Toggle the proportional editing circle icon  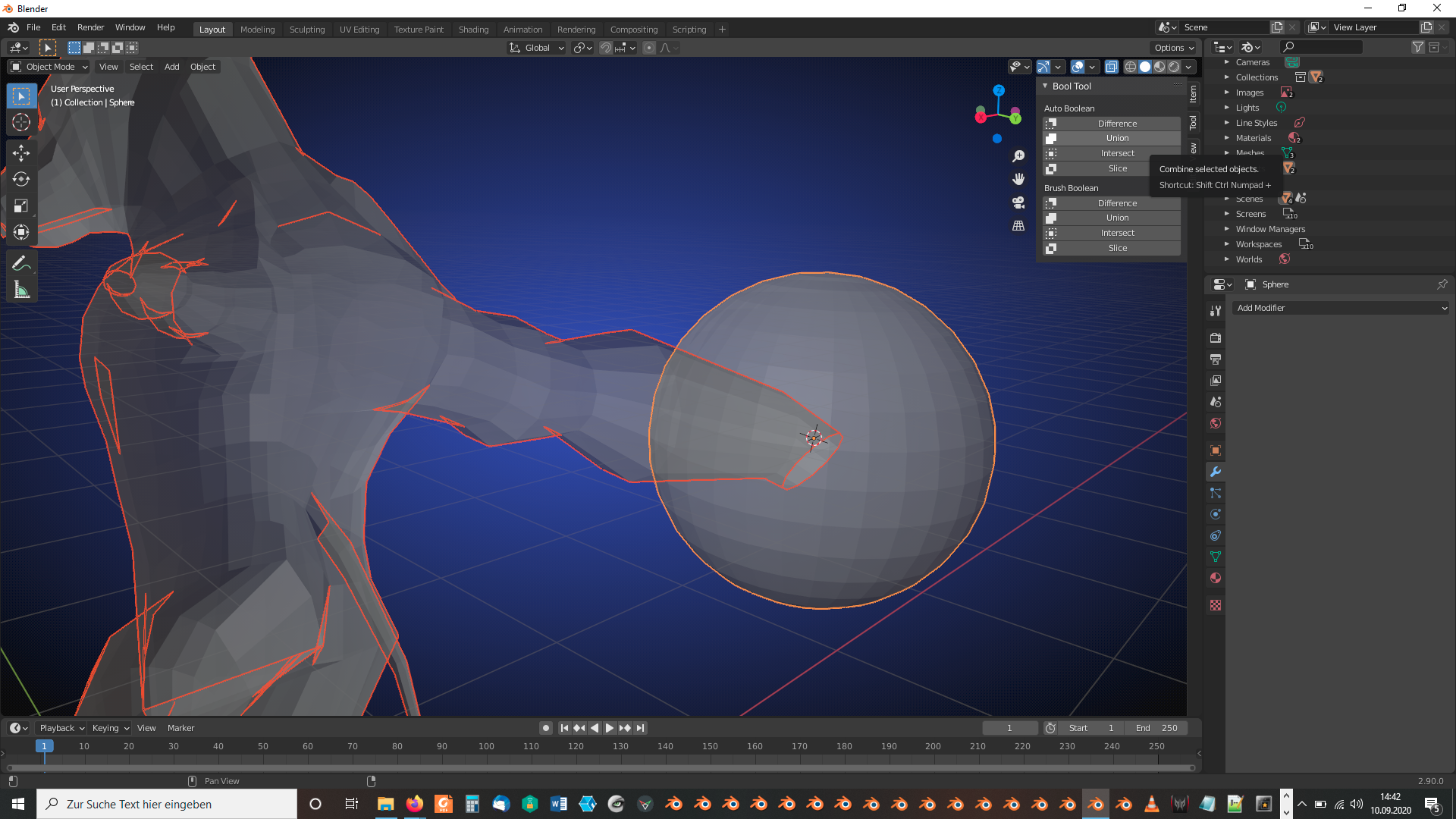(649, 47)
